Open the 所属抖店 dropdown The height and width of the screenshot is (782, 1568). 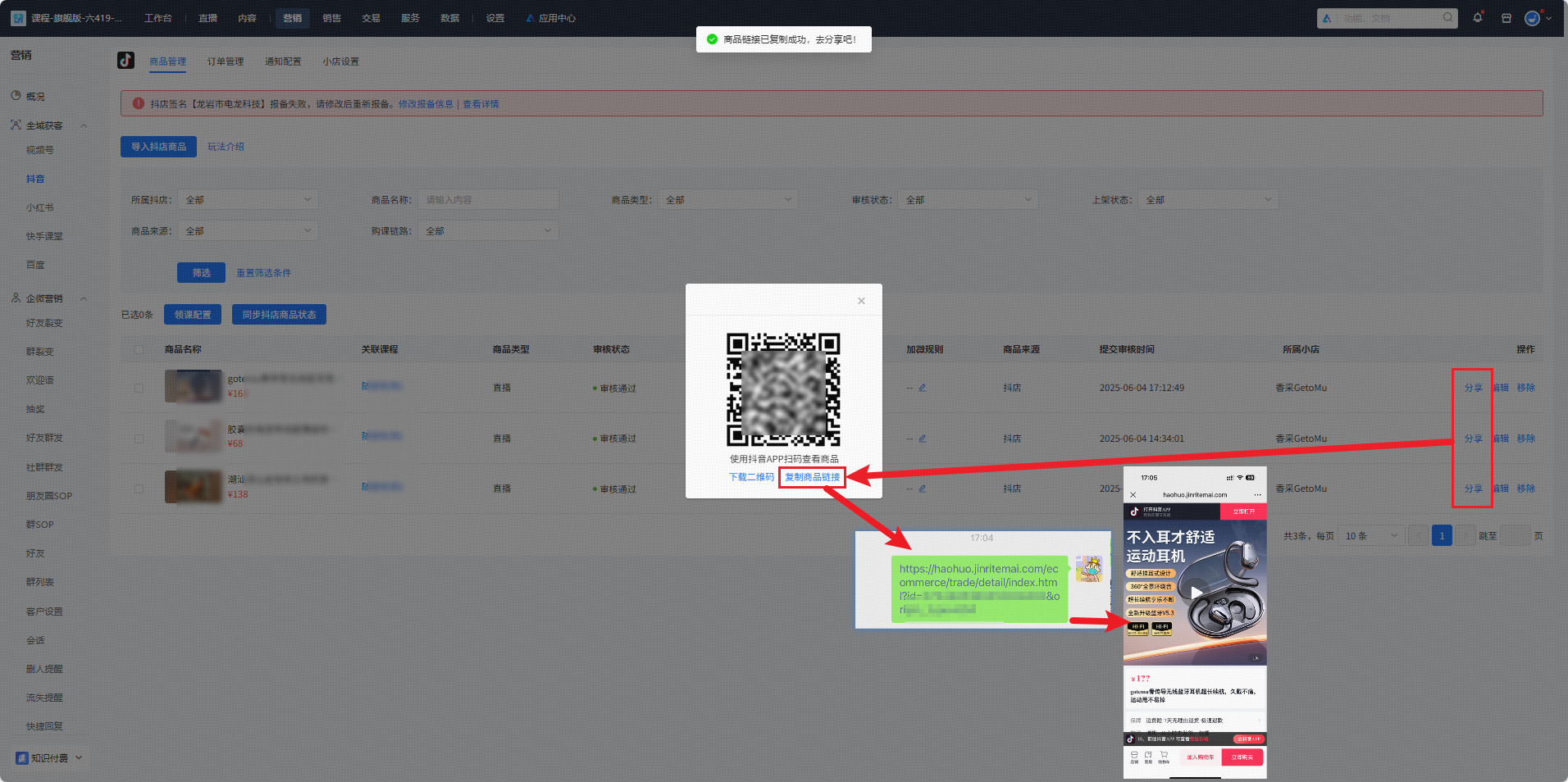[248, 200]
